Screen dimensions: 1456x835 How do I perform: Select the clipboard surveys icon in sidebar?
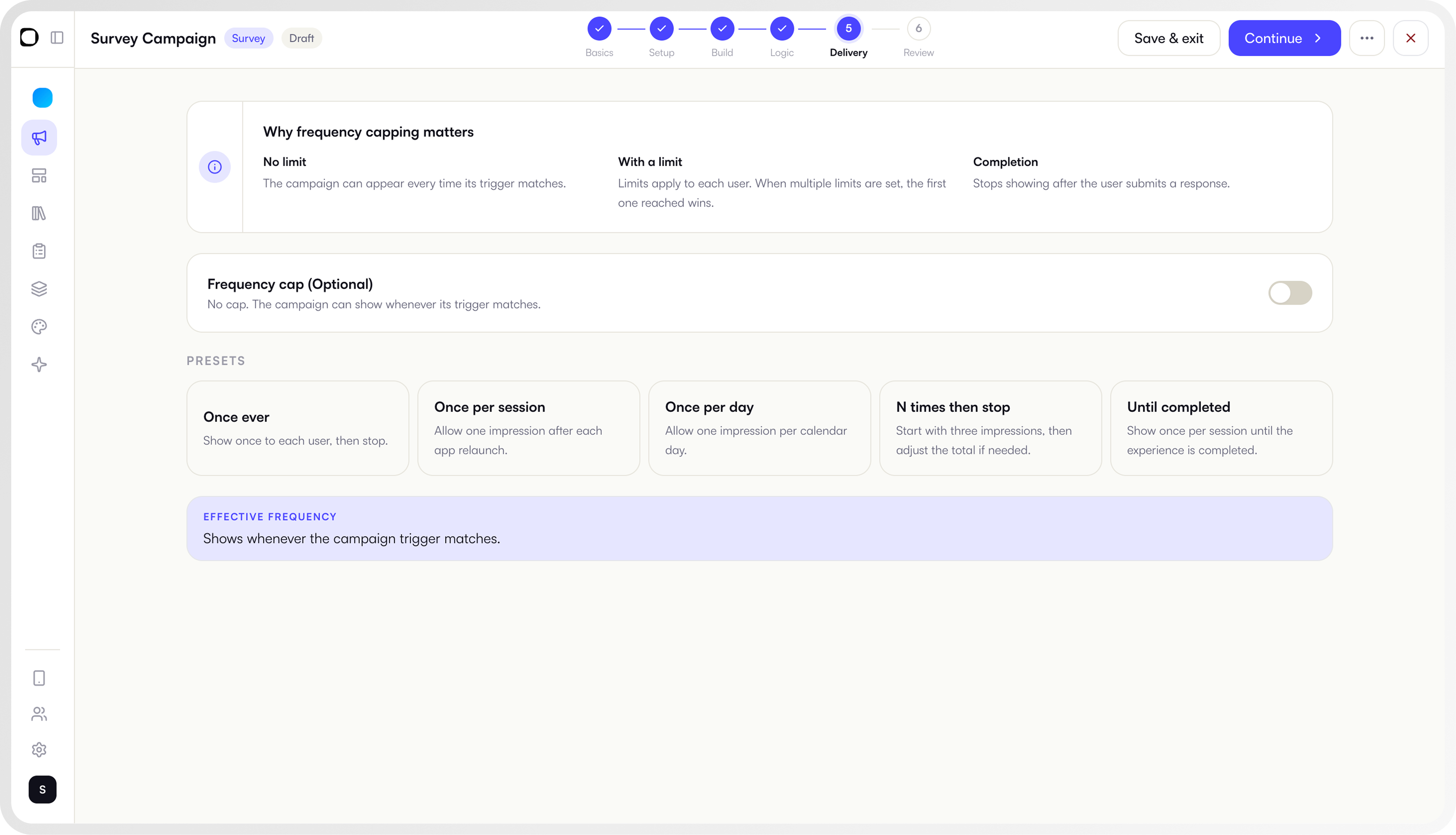(39, 251)
